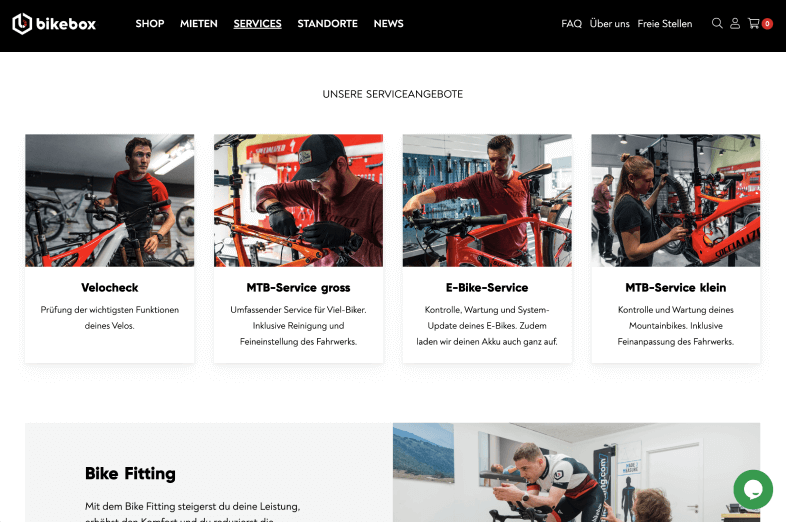The height and width of the screenshot is (522, 786).
Task: Open the E-Bike-Service card image
Action: click(487, 200)
